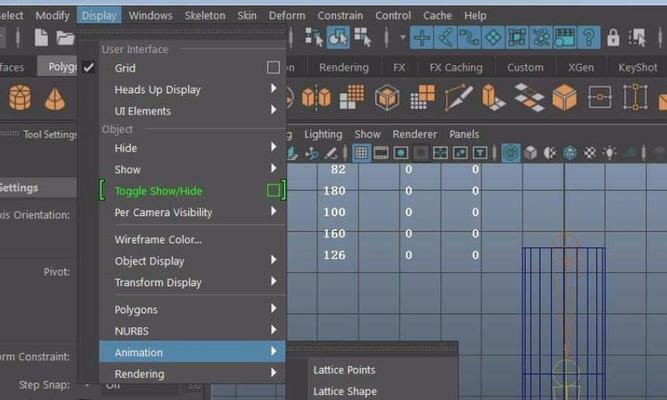Enable Snap to points icon
This screenshot has height=400, width=667.
(469, 37)
